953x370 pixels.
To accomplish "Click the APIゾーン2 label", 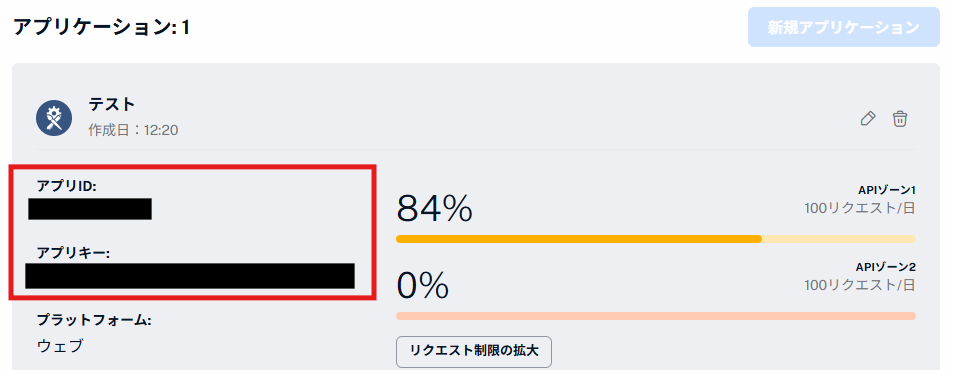I will point(886,267).
